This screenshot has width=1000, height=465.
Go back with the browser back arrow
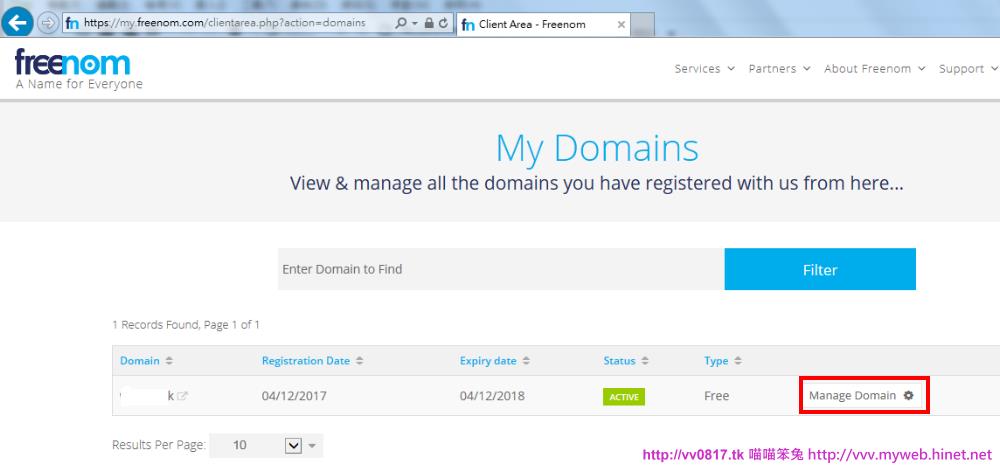17,24
